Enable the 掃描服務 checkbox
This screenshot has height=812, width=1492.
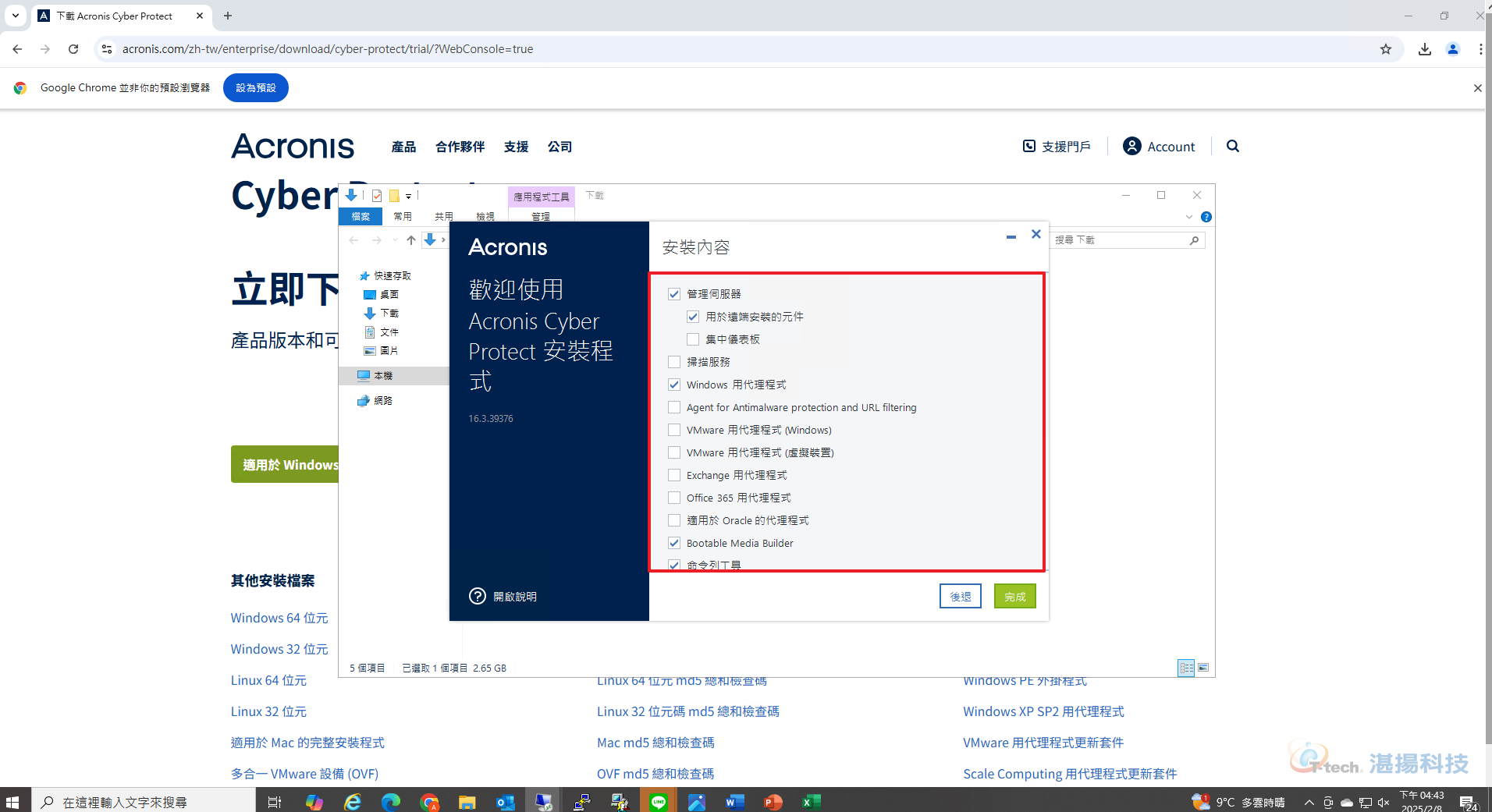674,362
